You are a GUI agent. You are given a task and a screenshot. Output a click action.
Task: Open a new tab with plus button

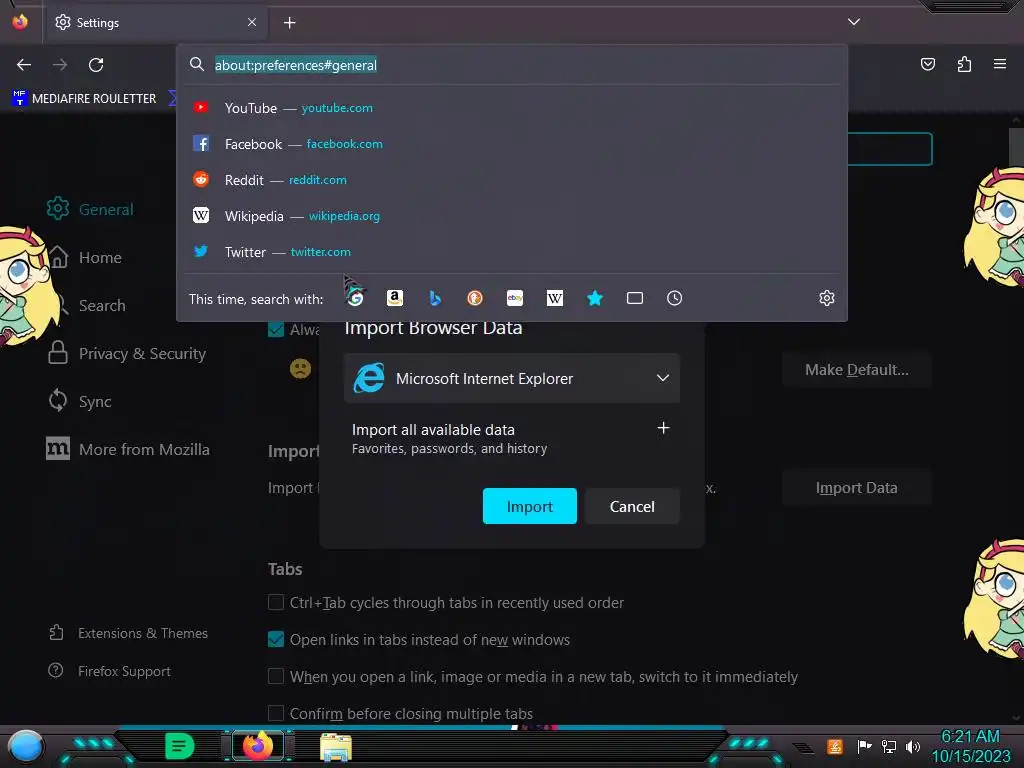(x=289, y=23)
